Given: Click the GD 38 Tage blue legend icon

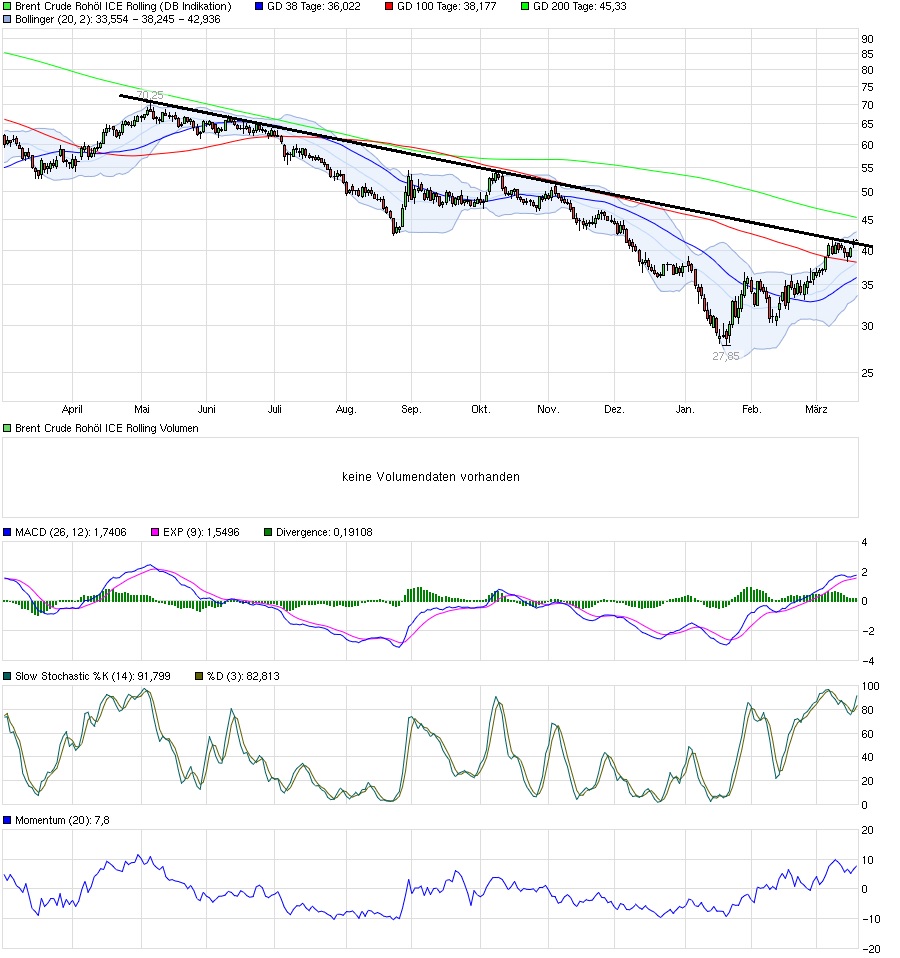Looking at the screenshot, I should click(257, 7).
